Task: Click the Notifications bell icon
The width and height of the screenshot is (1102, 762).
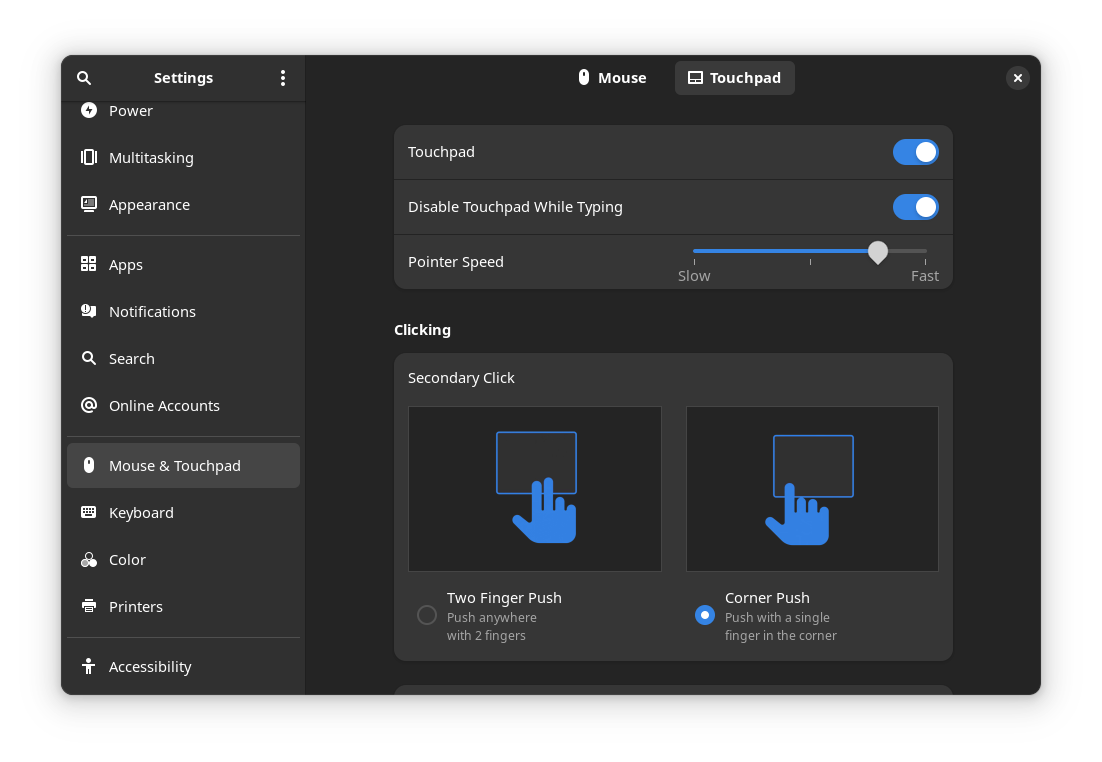Action: 89,311
